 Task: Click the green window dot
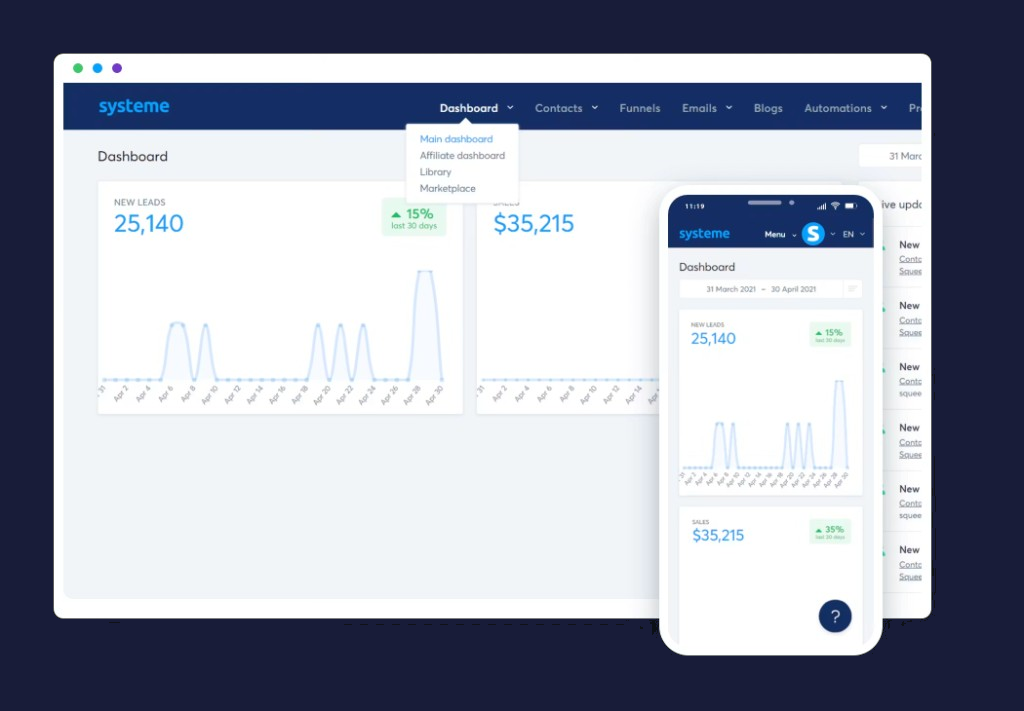pos(78,68)
